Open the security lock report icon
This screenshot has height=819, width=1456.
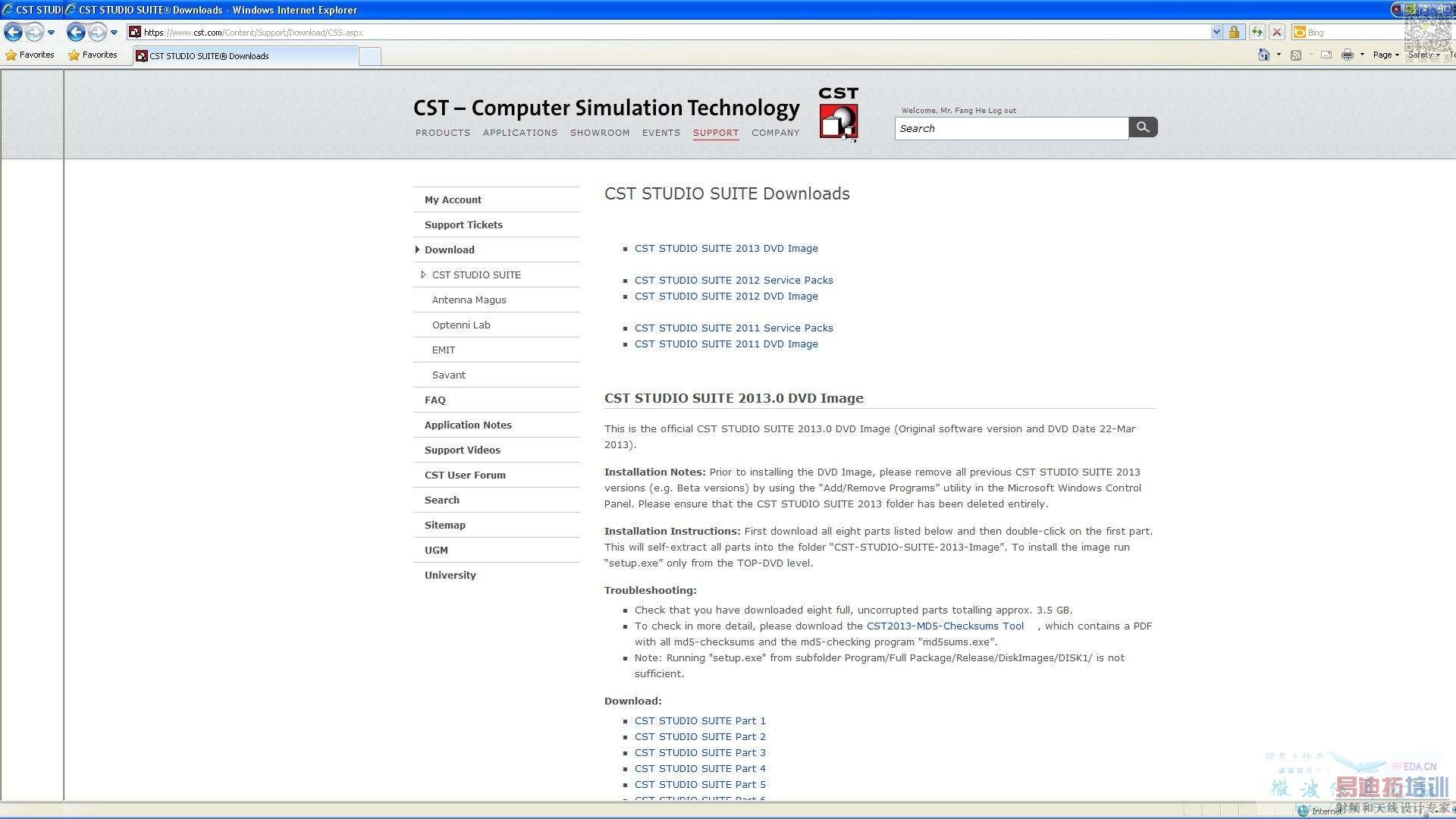[1234, 32]
